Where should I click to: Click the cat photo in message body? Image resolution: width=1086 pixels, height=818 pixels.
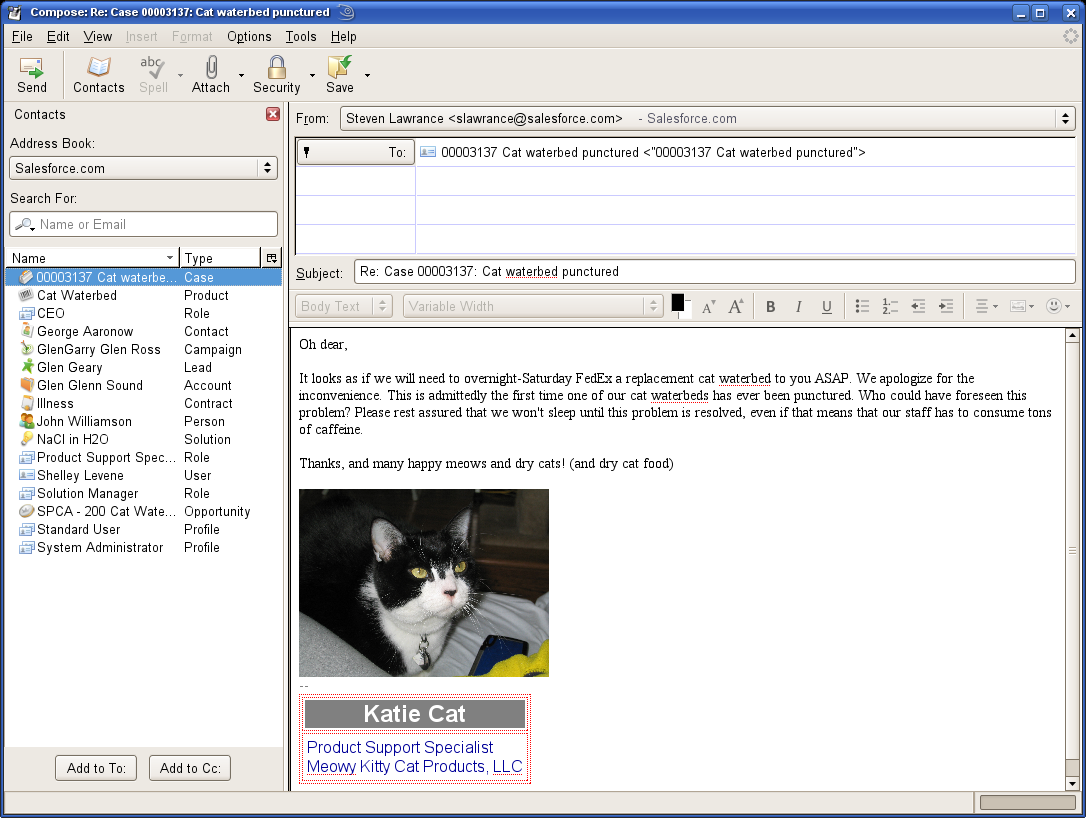pos(424,583)
